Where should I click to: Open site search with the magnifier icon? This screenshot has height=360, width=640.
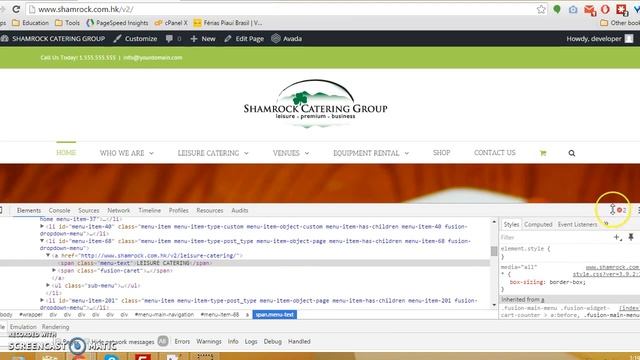pos(571,153)
